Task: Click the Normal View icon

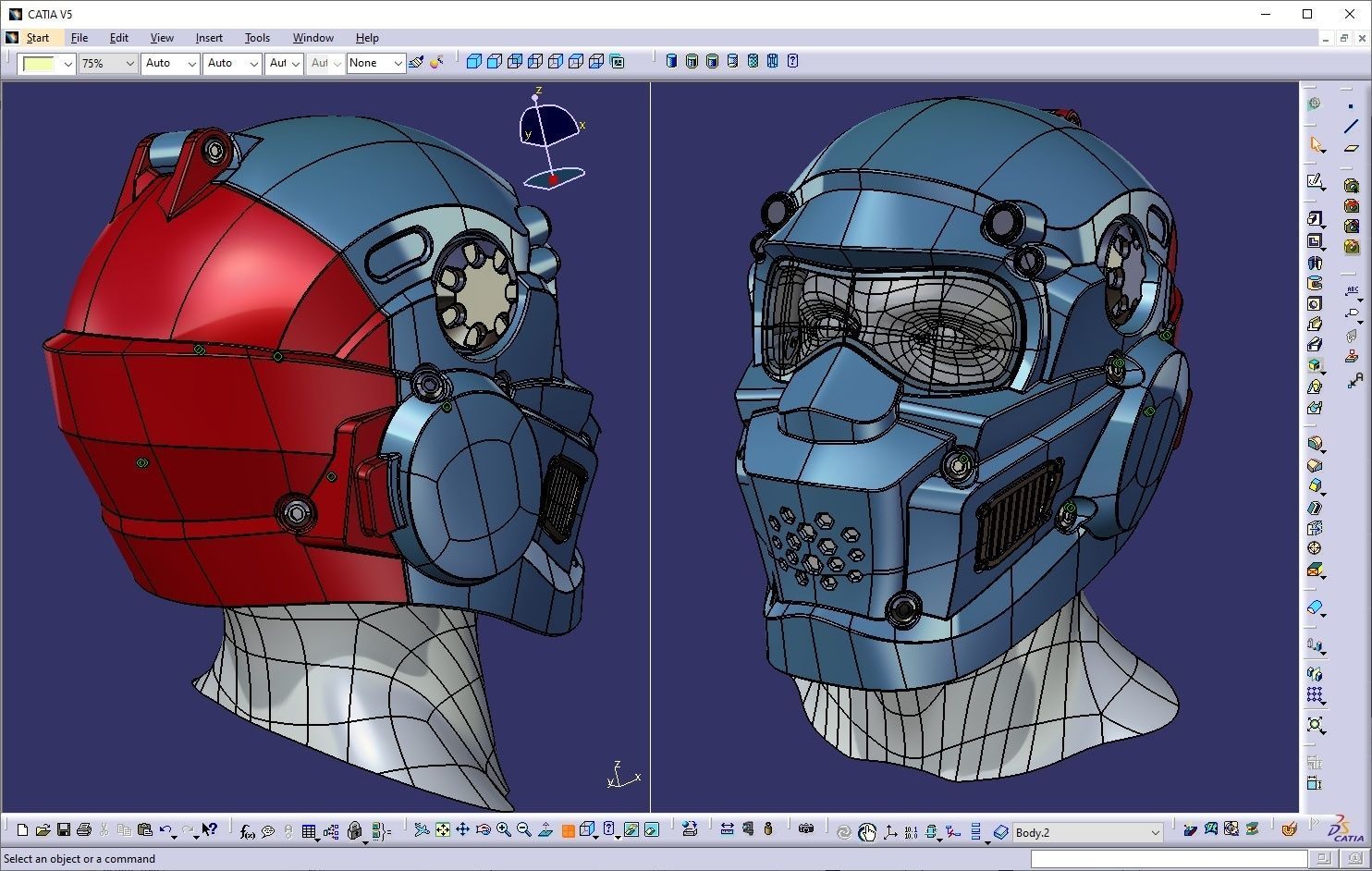Action: (x=545, y=830)
